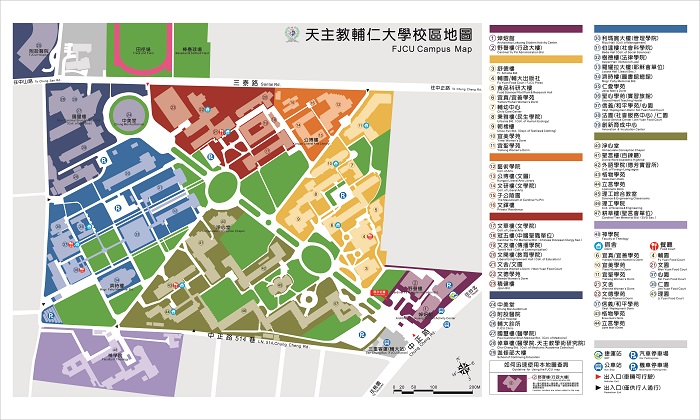700x420 pixels.
Task: Click legend entry 30 利瑪竇大樓(管理學院)
Action: [x=626, y=38]
